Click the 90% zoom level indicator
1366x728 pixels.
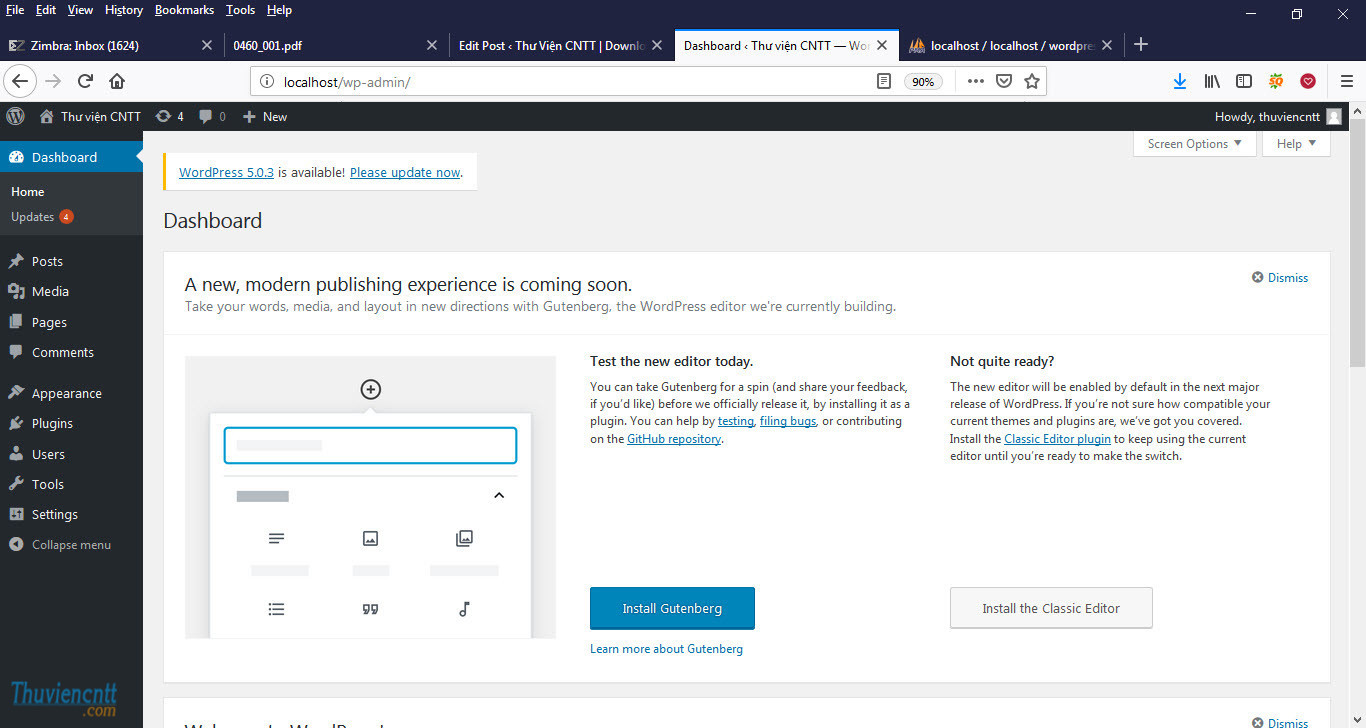(923, 82)
